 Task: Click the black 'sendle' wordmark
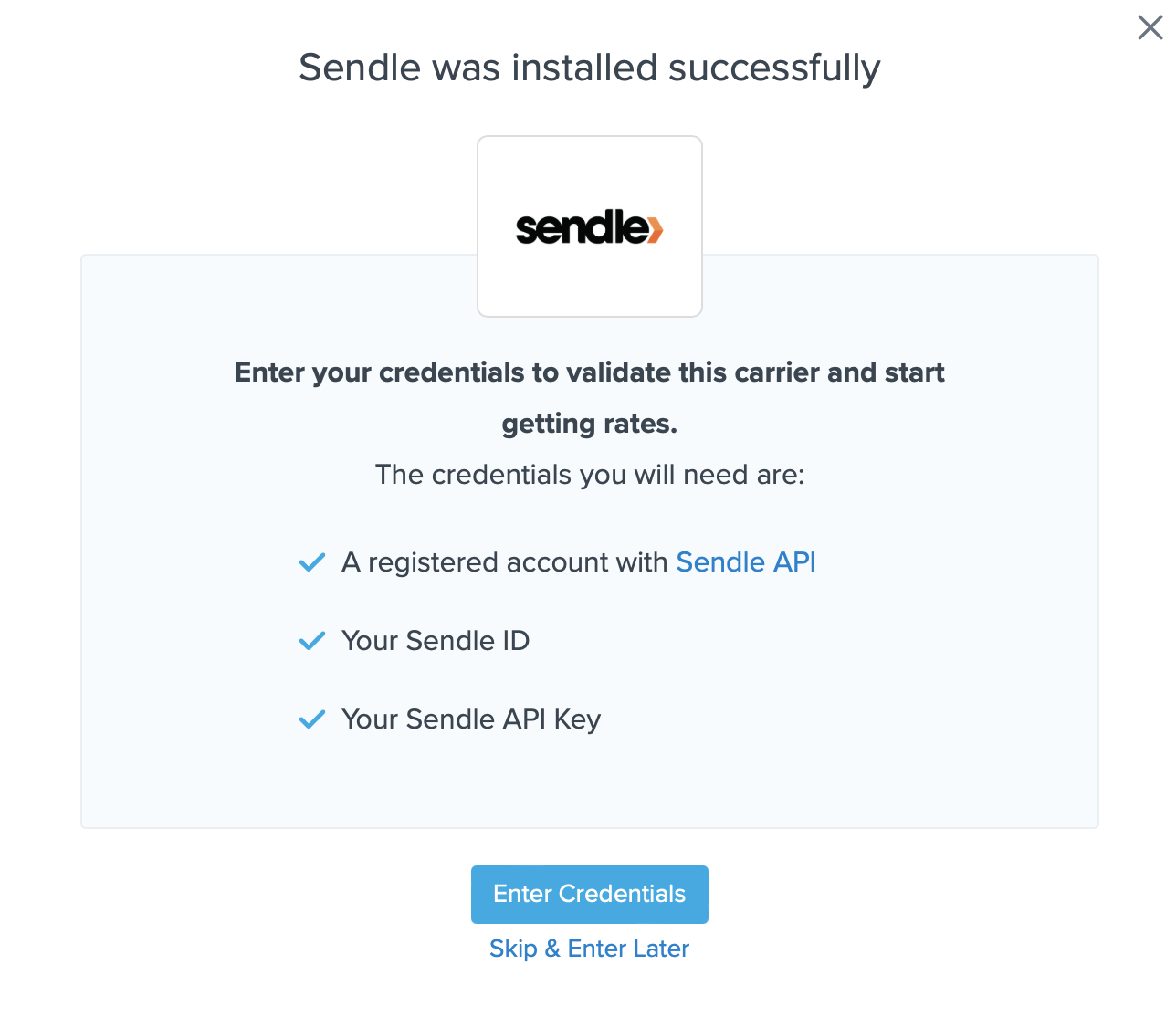[x=580, y=228]
